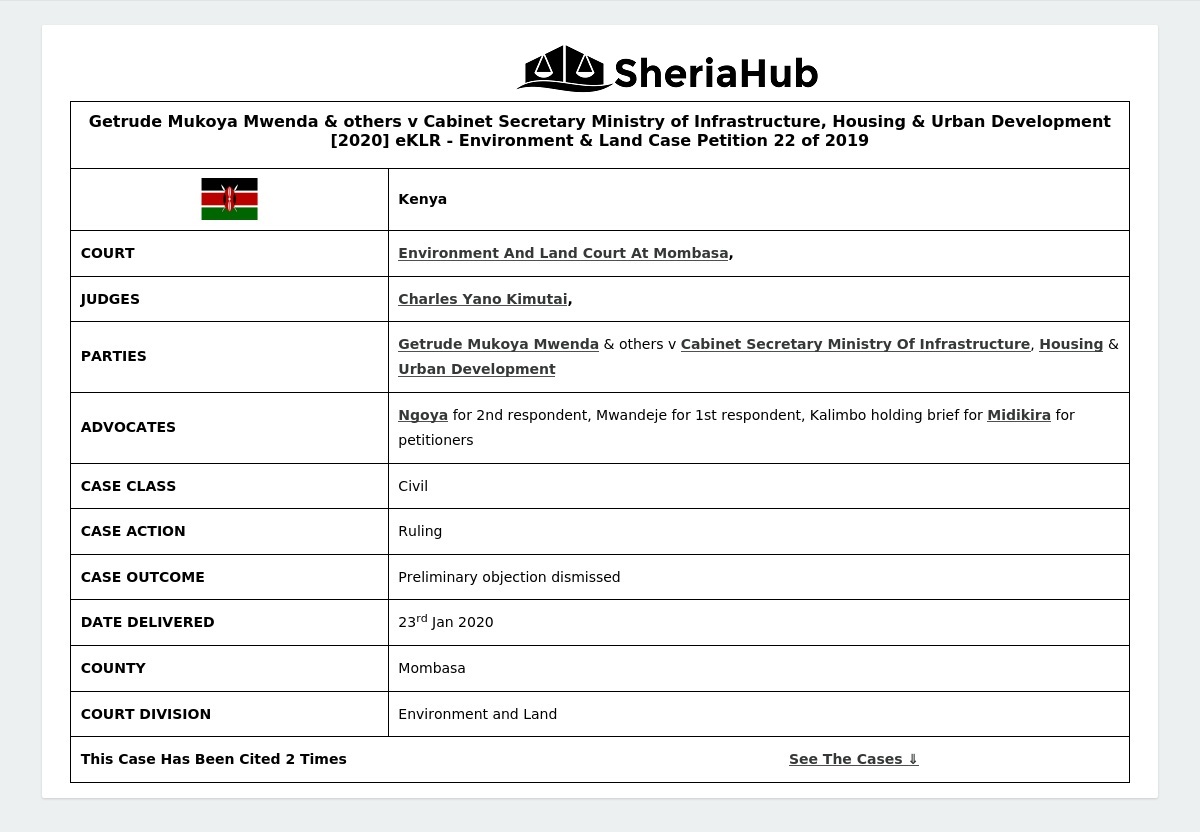Image resolution: width=1200 pixels, height=832 pixels.
Task: Click the 23rd Jan 2020 delivery date
Action: point(445,622)
